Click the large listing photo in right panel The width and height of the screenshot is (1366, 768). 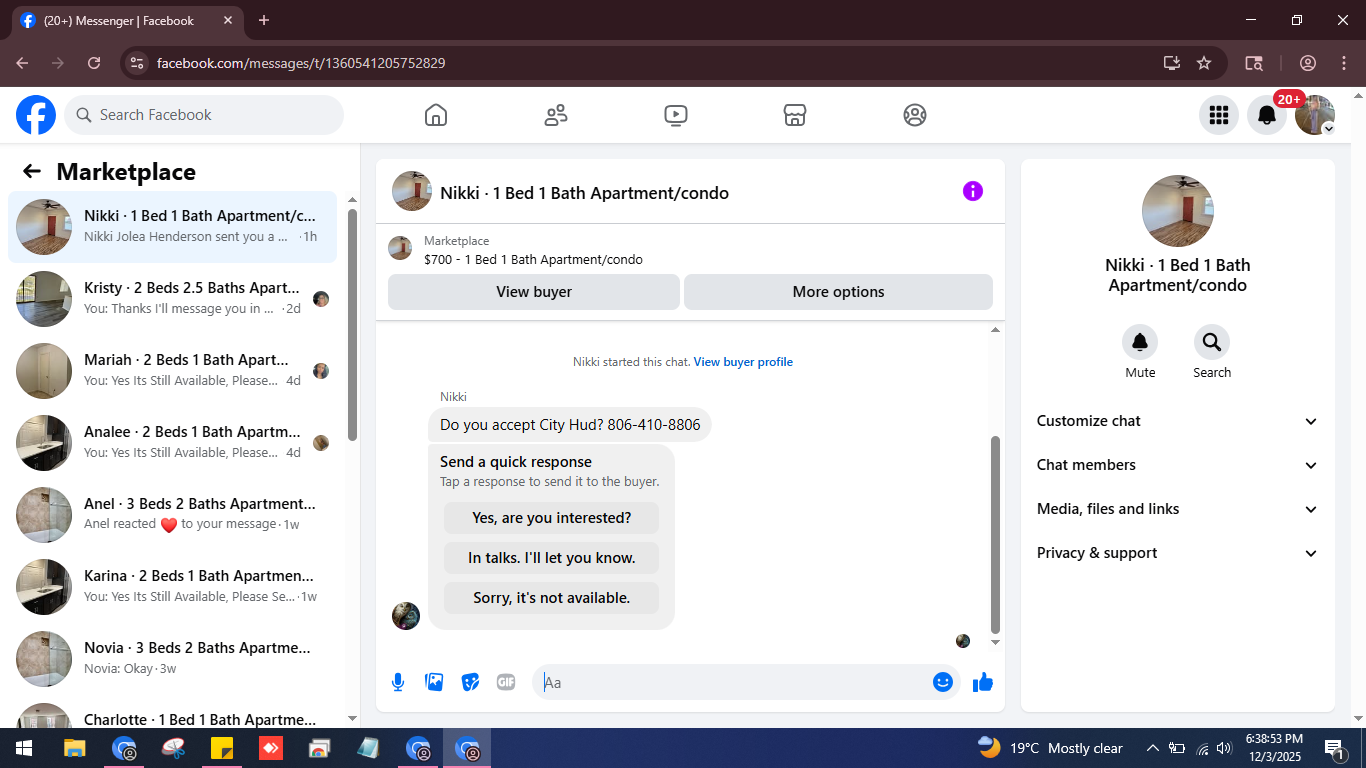[x=1178, y=211]
